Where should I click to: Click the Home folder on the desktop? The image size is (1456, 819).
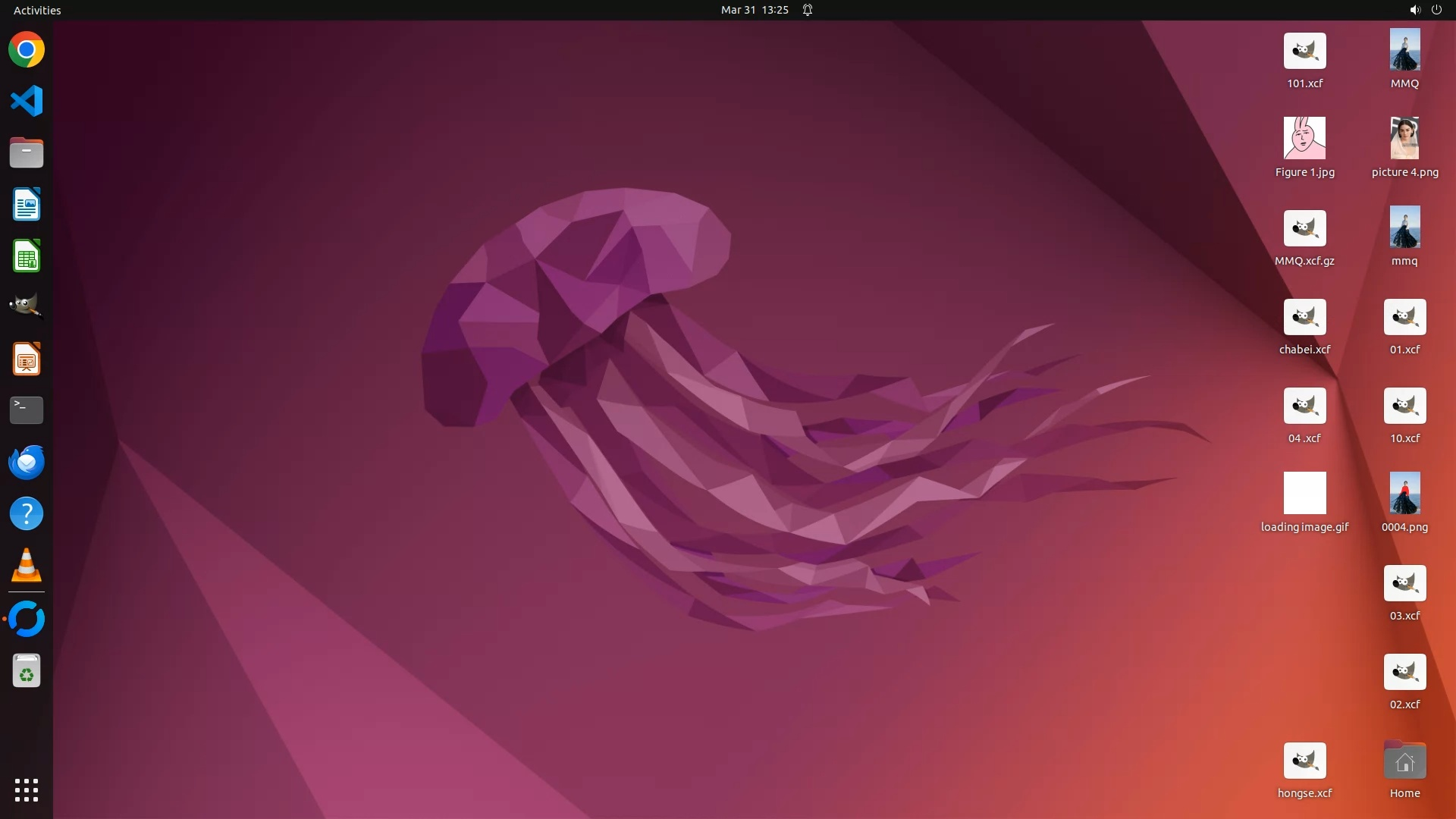pos(1404,761)
